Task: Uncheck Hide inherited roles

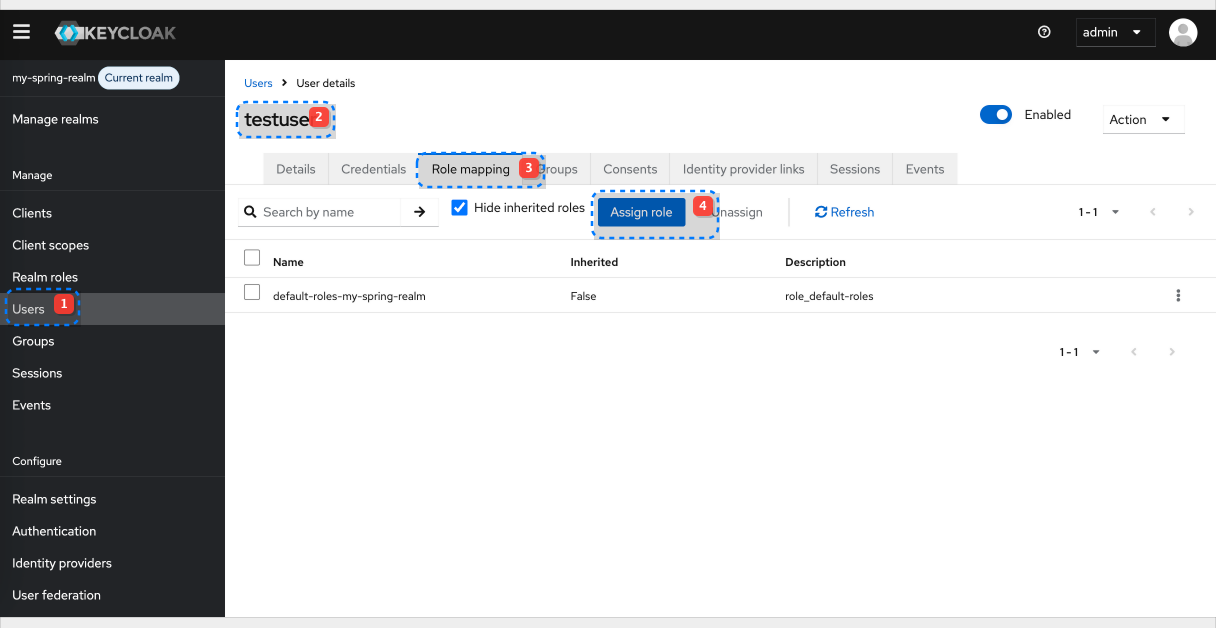Action: [x=459, y=207]
